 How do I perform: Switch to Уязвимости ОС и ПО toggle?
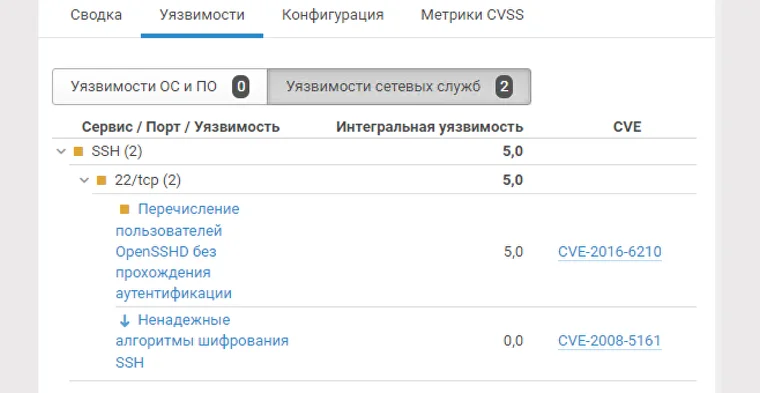pyautogui.click(x=160, y=87)
